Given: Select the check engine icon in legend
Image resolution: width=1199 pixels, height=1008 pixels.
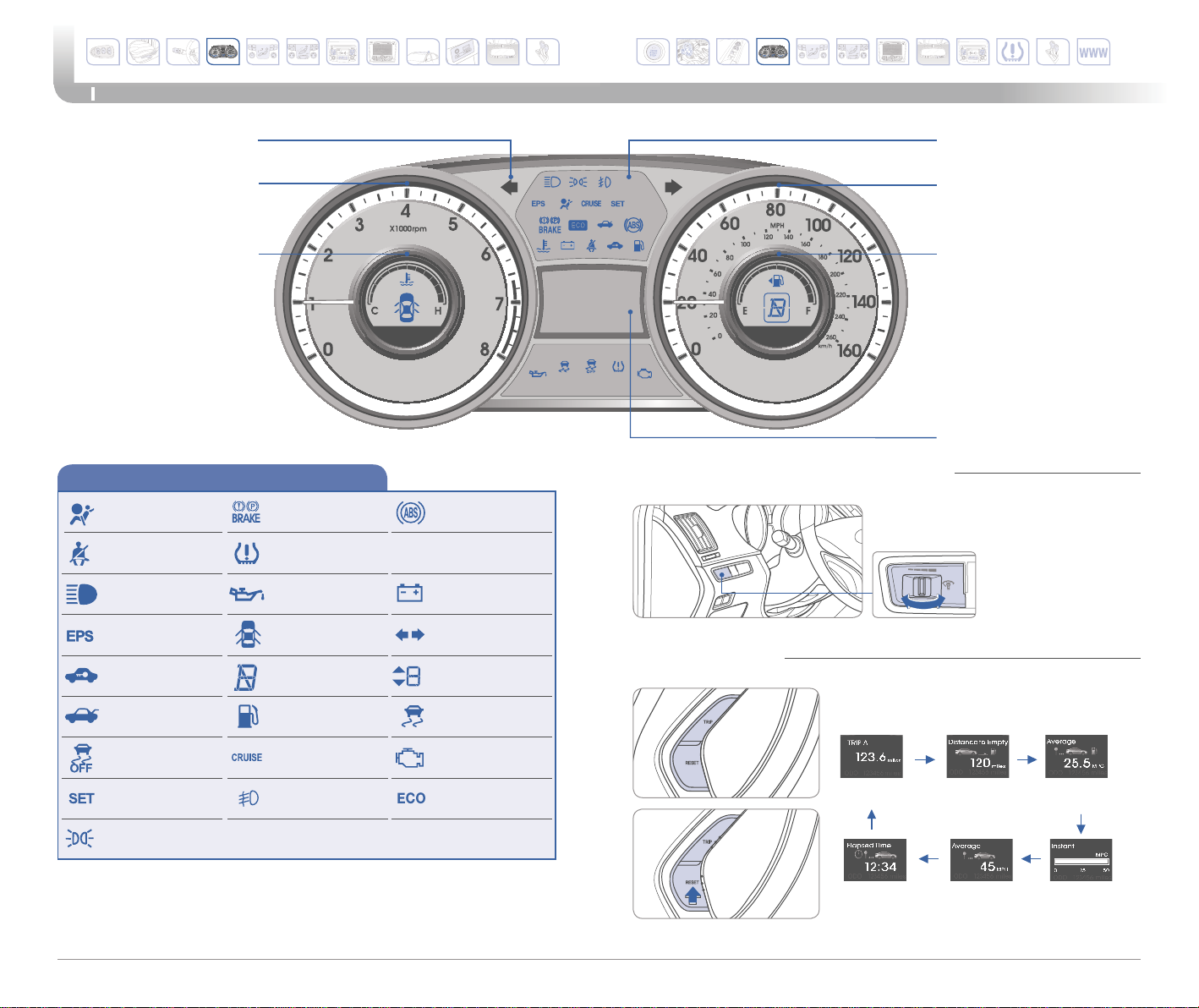Looking at the screenshot, I should tap(410, 758).
